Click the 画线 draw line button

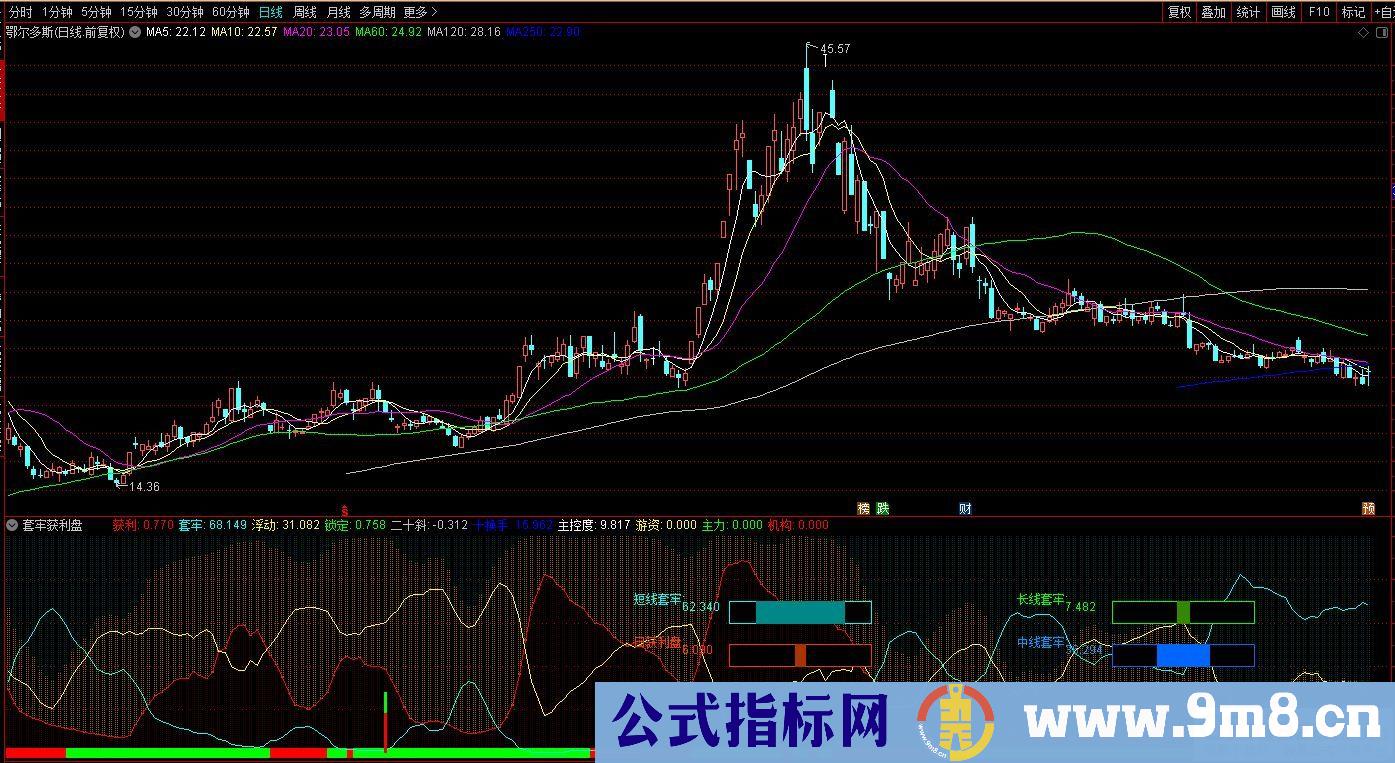(1283, 12)
